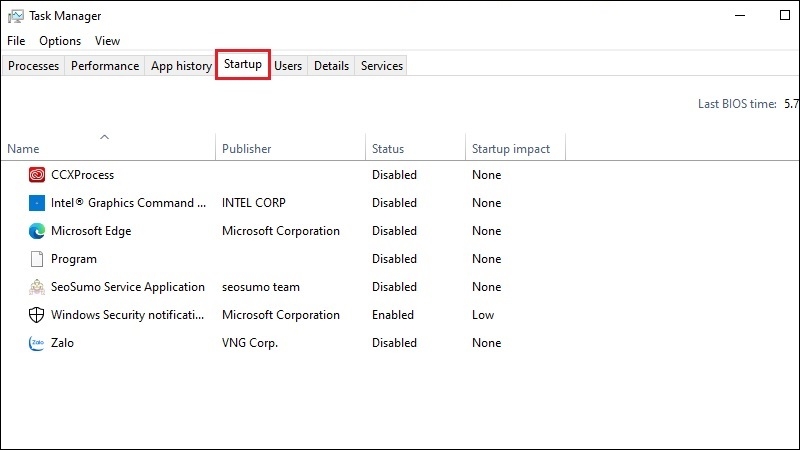Click the Low startup impact value
The image size is (800, 450).
point(483,315)
